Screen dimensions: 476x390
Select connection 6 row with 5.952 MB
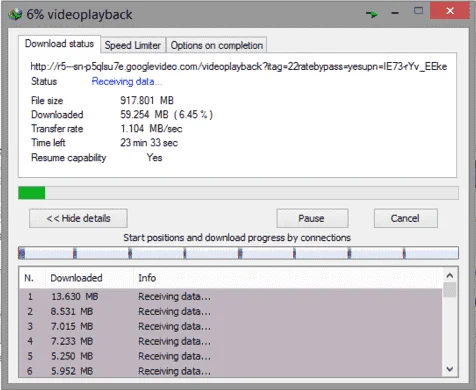point(231,371)
